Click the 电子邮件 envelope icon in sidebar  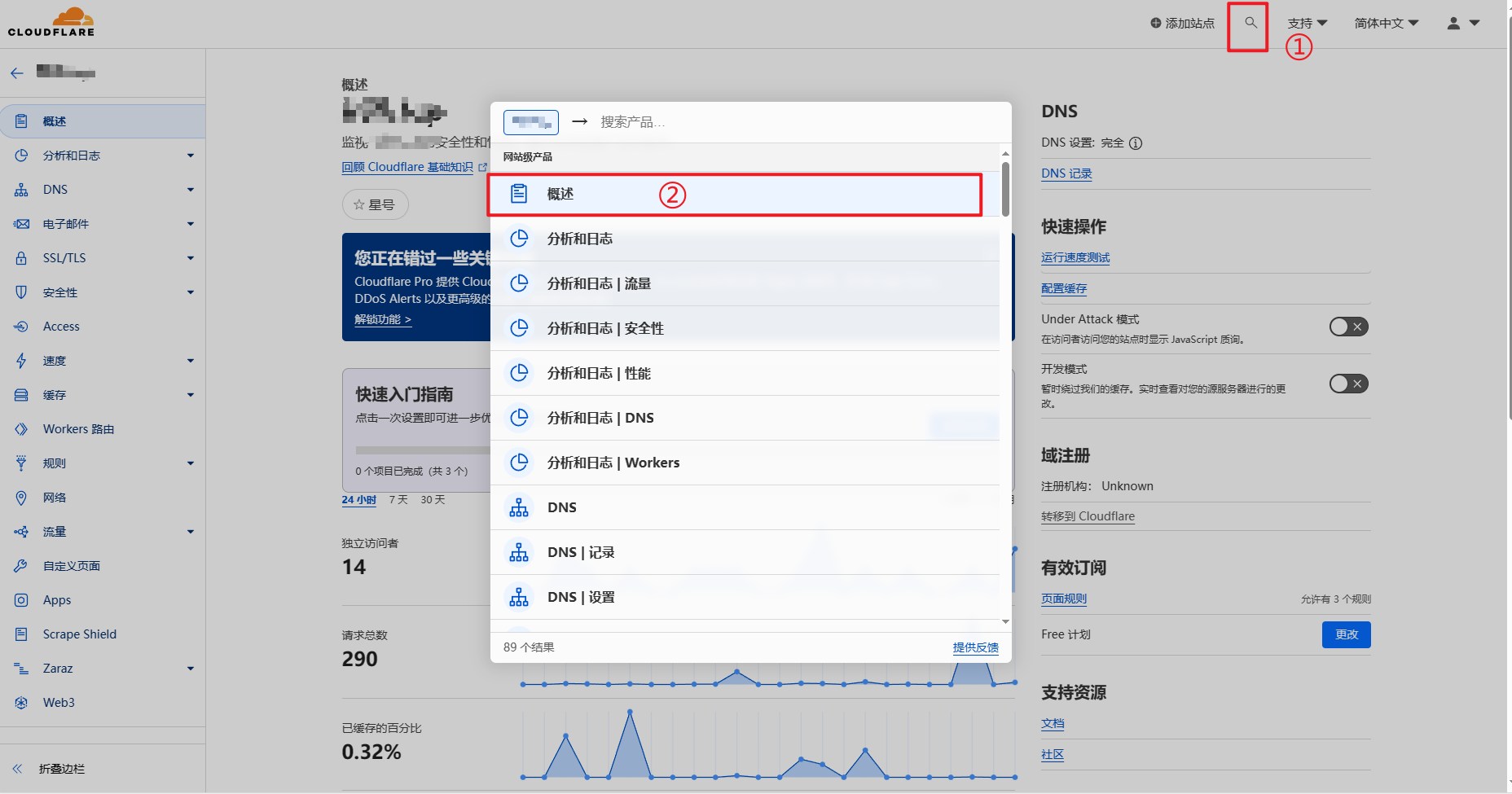point(21,224)
